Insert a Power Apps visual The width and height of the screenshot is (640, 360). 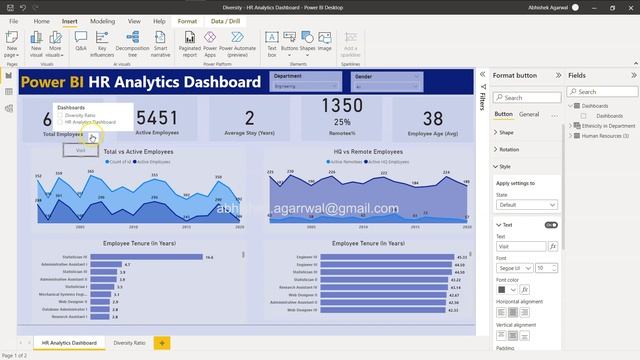[210, 44]
